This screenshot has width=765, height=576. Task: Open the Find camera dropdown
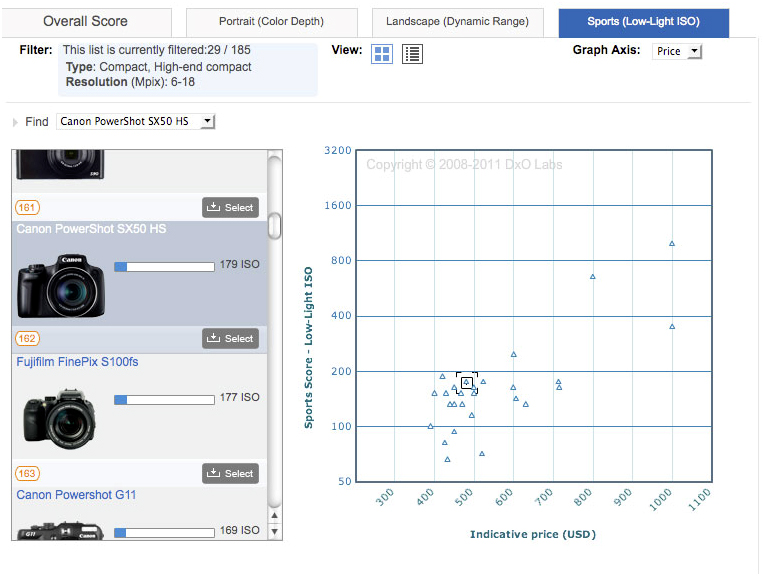click(x=135, y=121)
